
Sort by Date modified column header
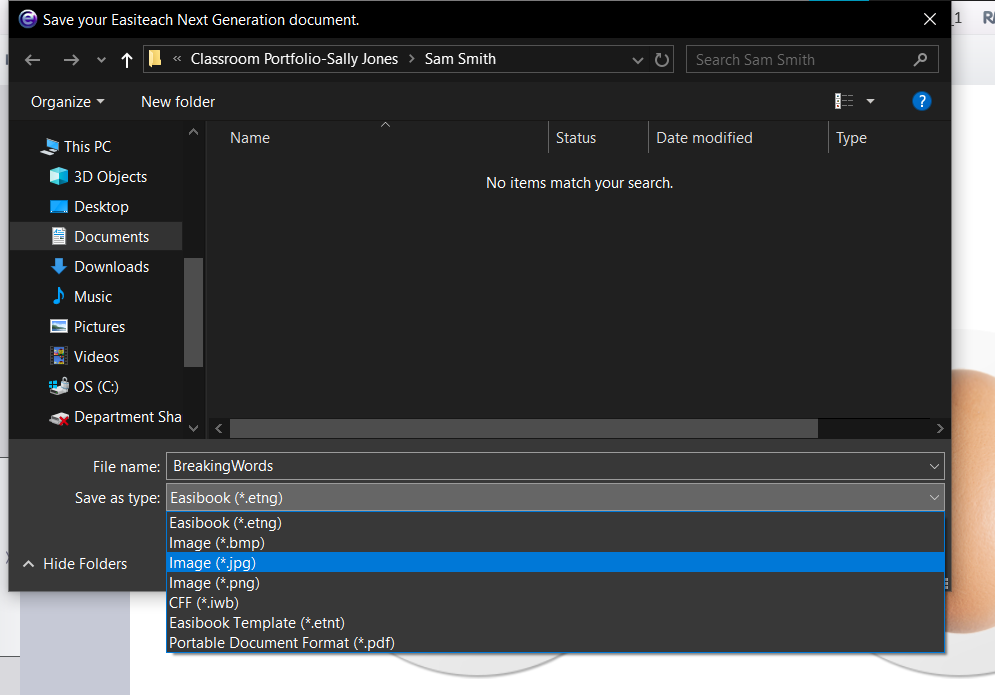pyautogui.click(x=704, y=138)
